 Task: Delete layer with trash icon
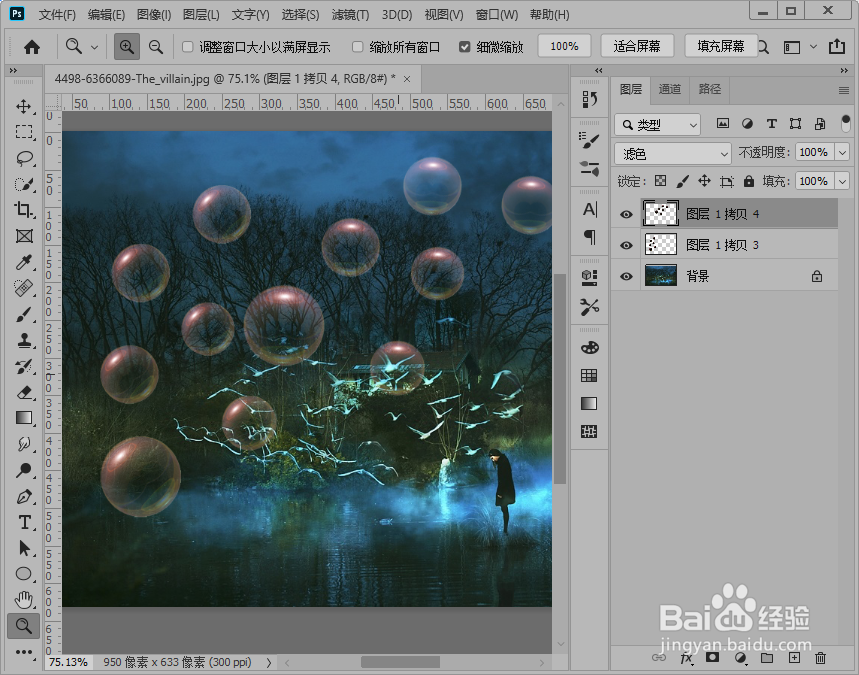820,657
